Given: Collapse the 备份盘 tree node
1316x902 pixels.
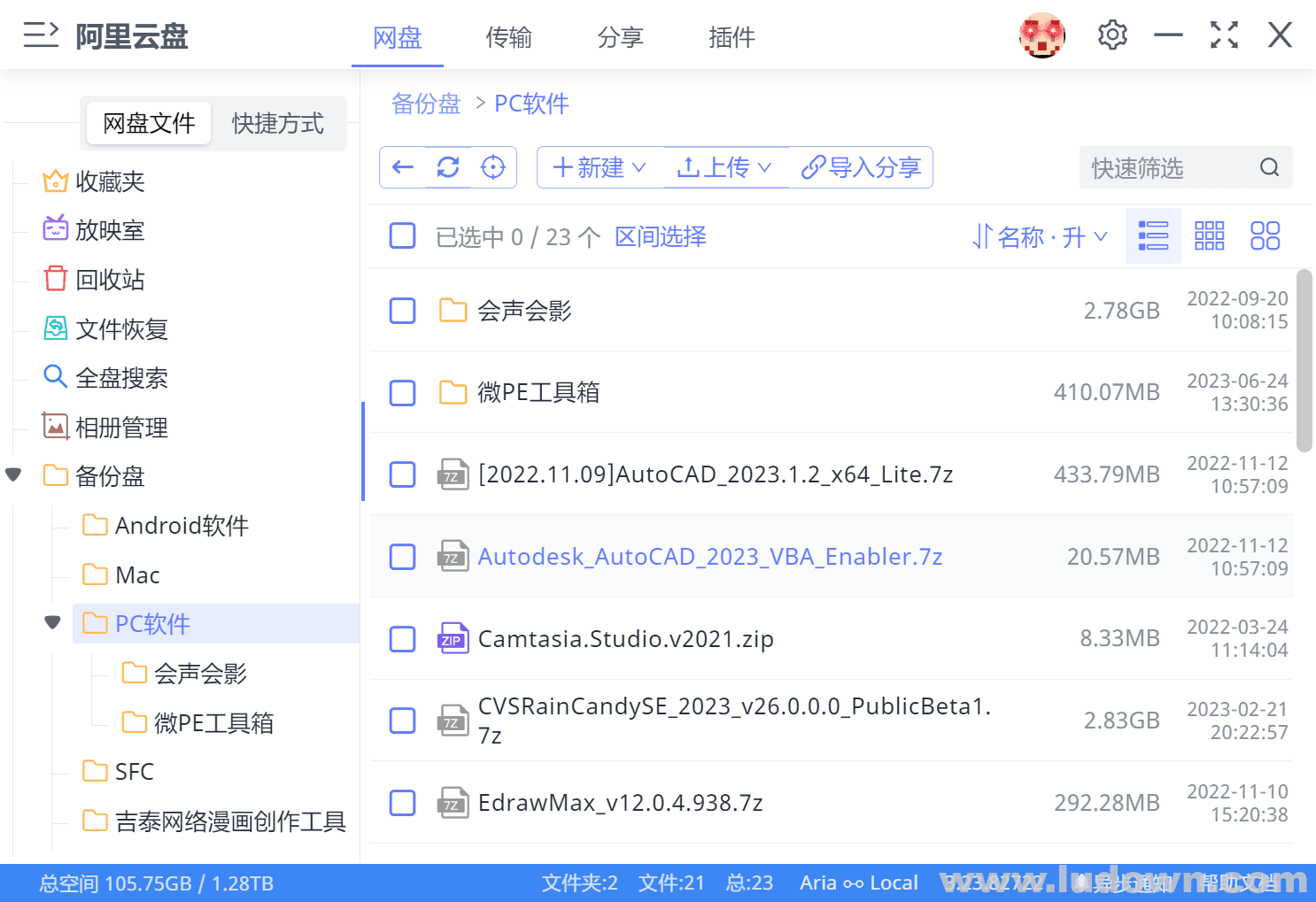Looking at the screenshot, I should coord(13,475).
